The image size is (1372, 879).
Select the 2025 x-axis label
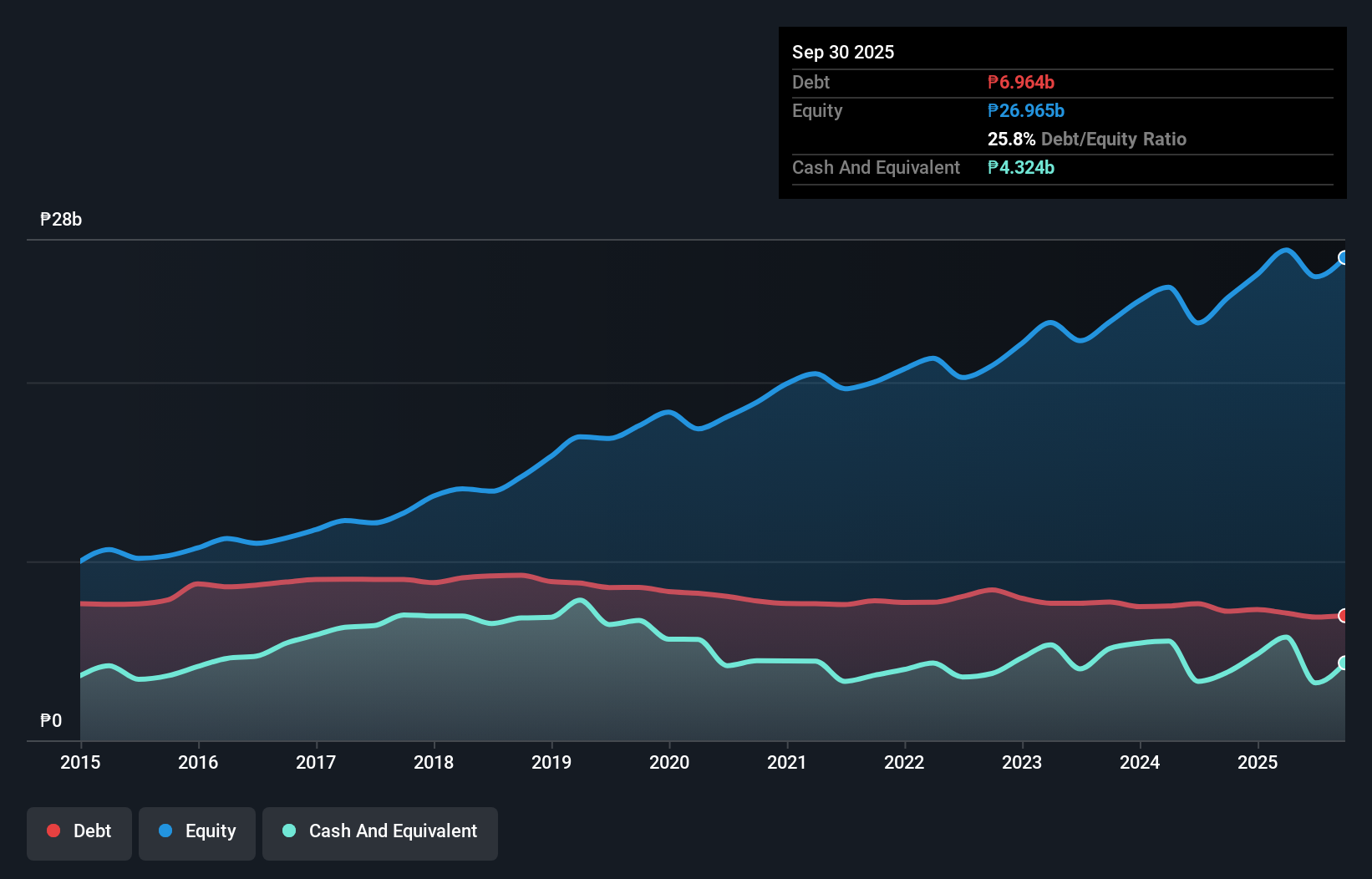point(1258,762)
